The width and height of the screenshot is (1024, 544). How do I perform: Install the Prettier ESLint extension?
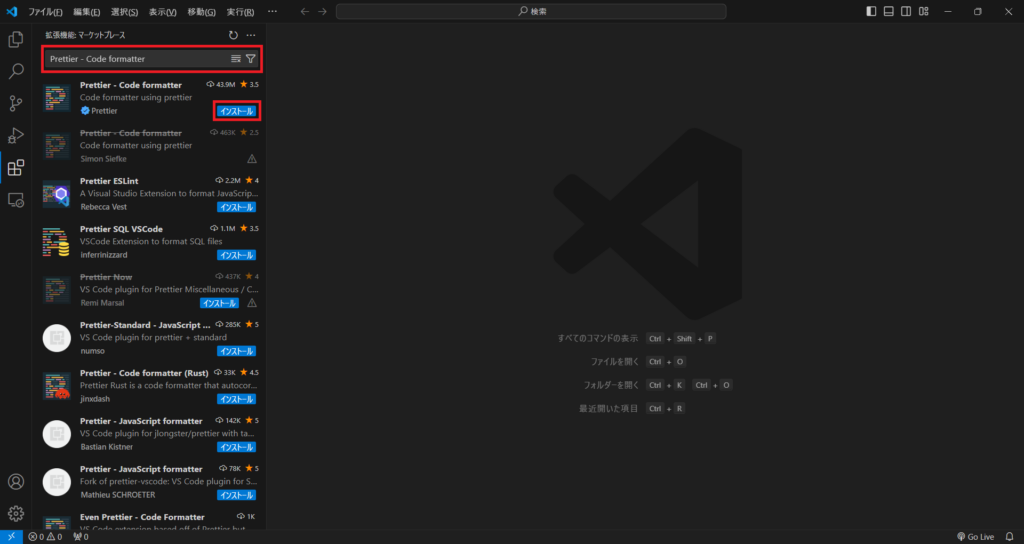237,207
